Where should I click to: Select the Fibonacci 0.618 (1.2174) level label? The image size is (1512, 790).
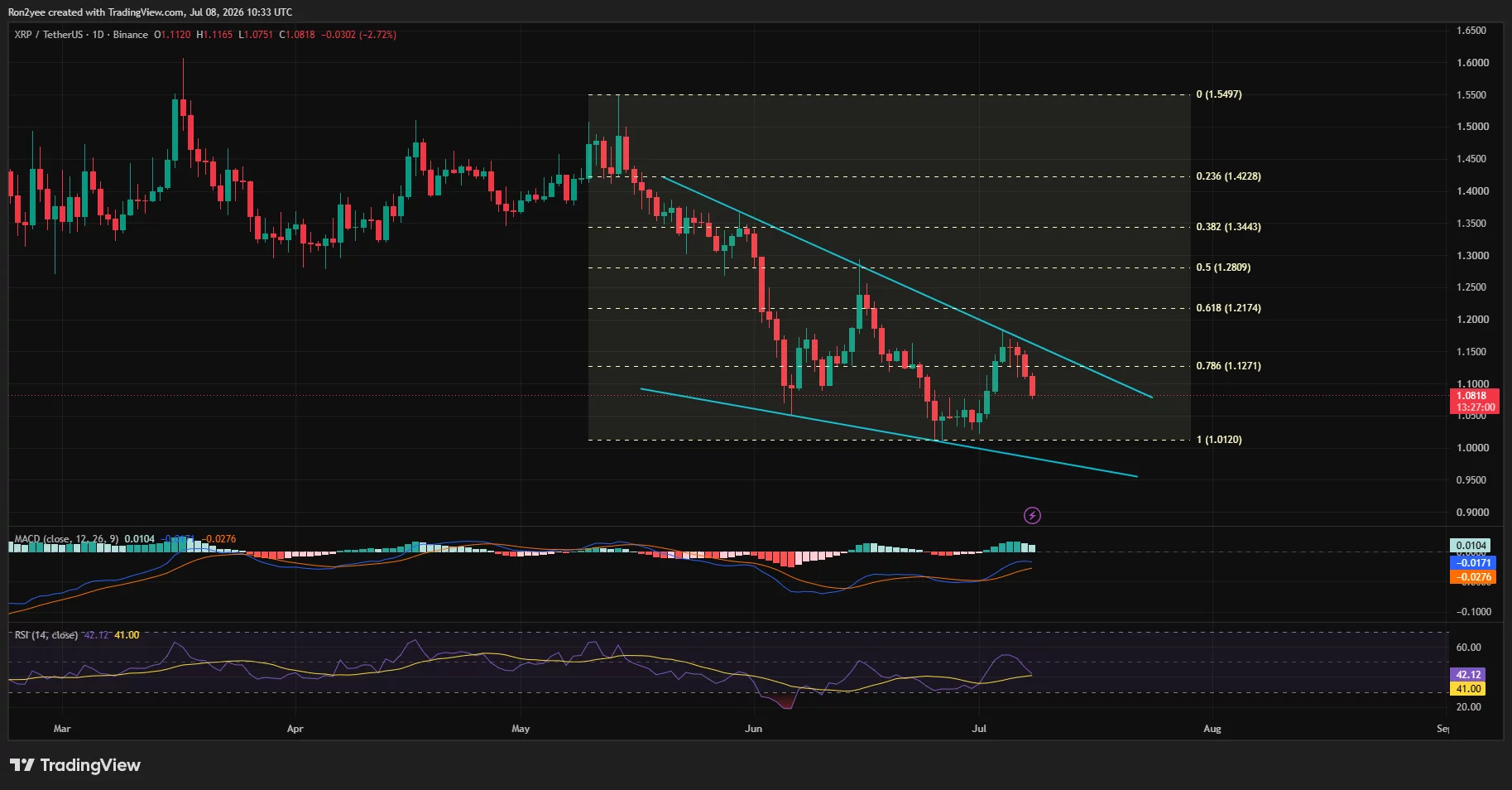click(x=1229, y=308)
